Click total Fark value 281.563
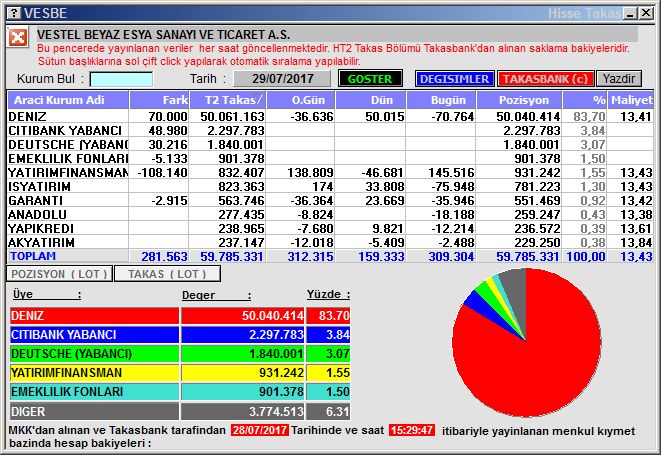661x455 pixels. click(x=164, y=256)
